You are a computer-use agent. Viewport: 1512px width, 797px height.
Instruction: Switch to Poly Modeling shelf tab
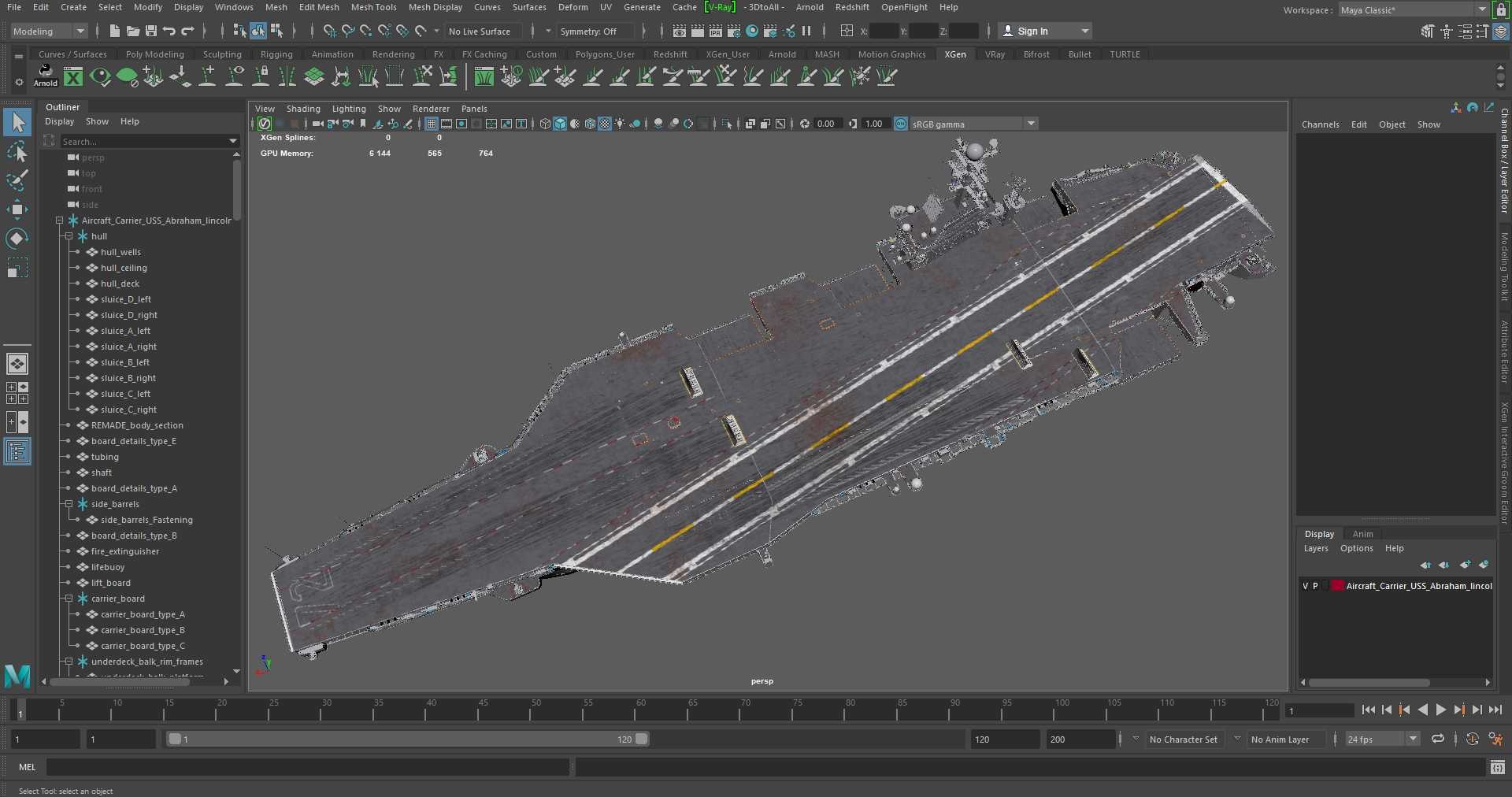coord(154,54)
